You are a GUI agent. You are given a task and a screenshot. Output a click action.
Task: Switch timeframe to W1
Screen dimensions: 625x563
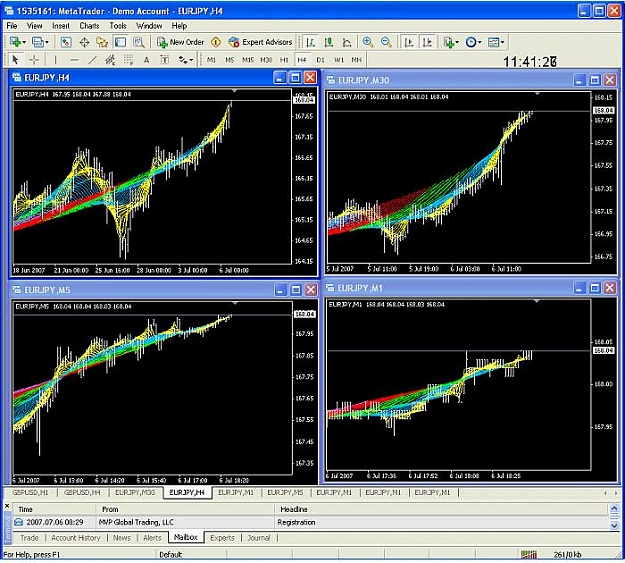pyautogui.click(x=339, y=60)
